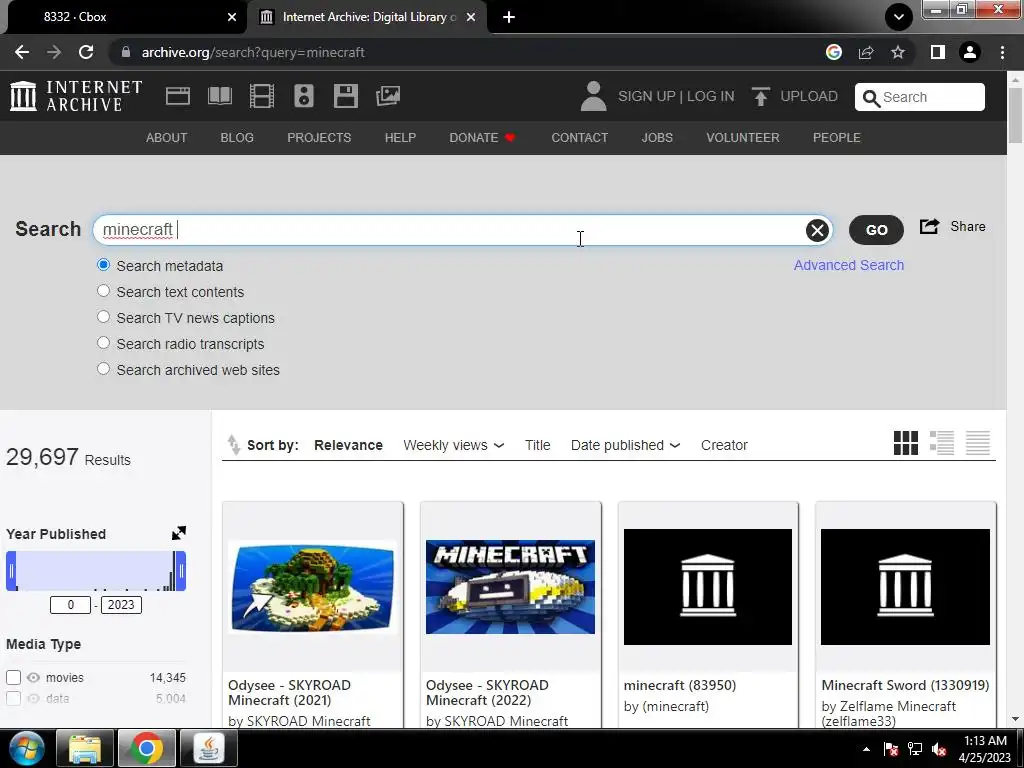This screenshot has width=1024, height=768.
Task: Open Chrome three-dot menu
Action: 1002,52
